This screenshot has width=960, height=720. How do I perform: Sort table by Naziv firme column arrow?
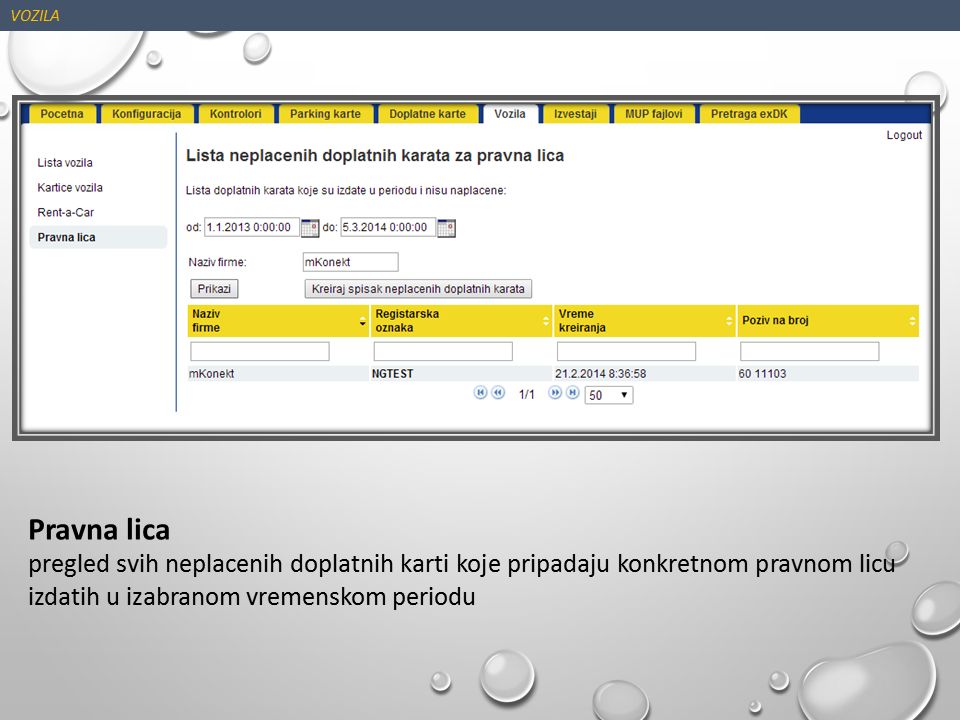[x=363, y=321]
